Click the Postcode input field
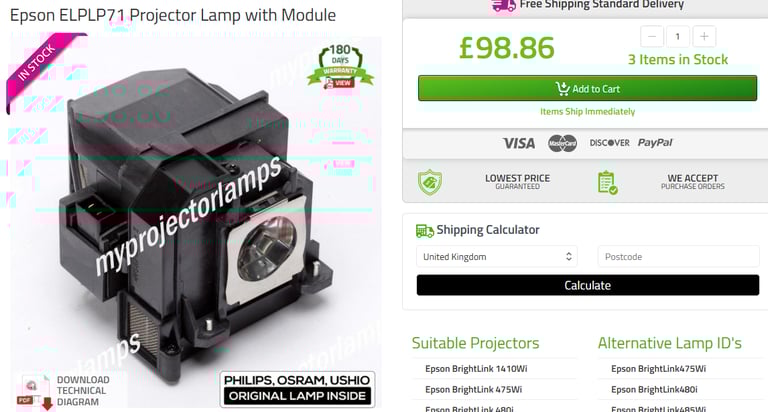 point(678,257)
